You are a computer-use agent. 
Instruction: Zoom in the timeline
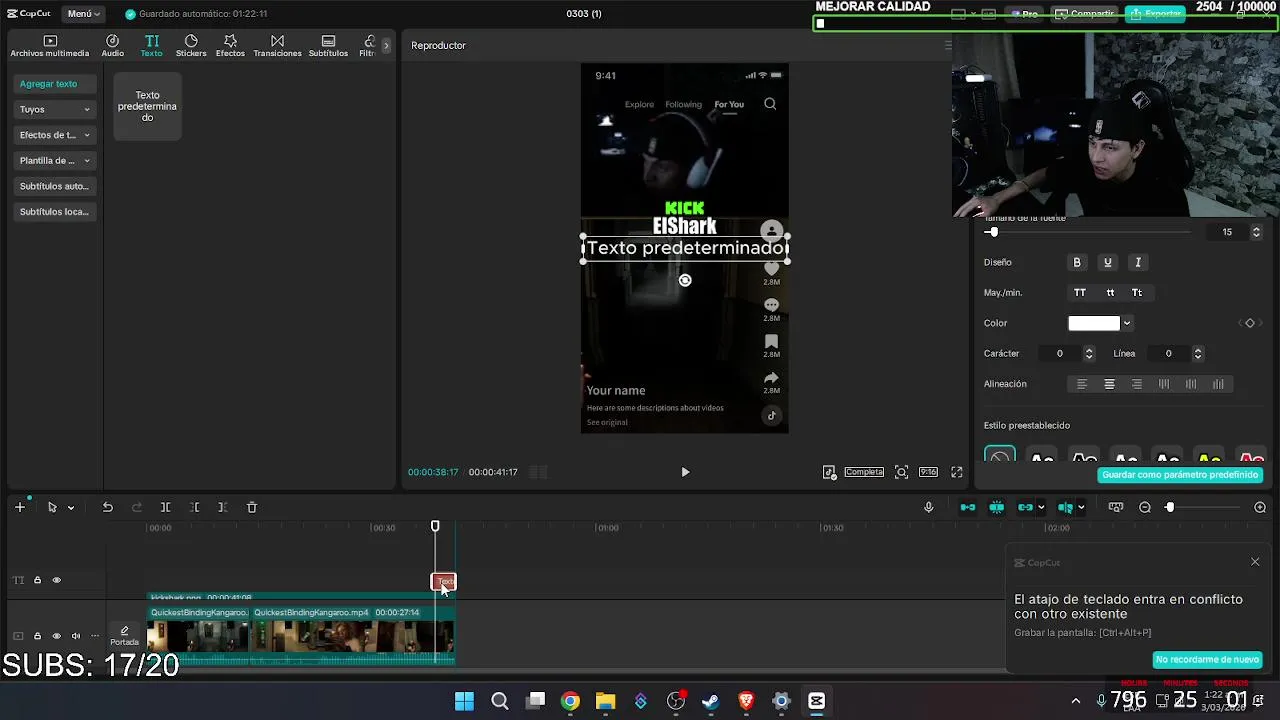tap(1260, 507)
